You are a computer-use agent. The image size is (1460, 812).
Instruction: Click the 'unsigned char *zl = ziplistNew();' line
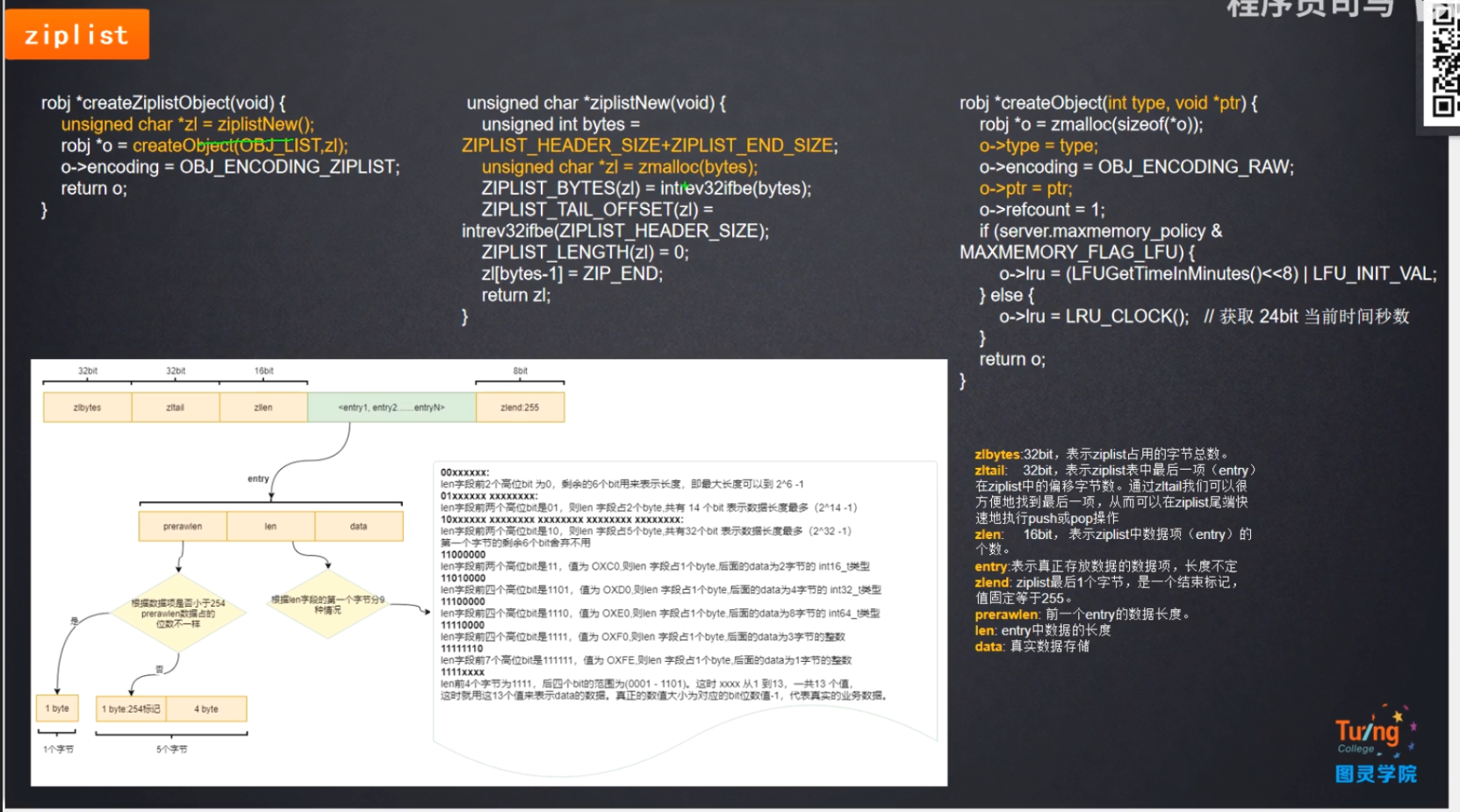click(x=187, y=125)
